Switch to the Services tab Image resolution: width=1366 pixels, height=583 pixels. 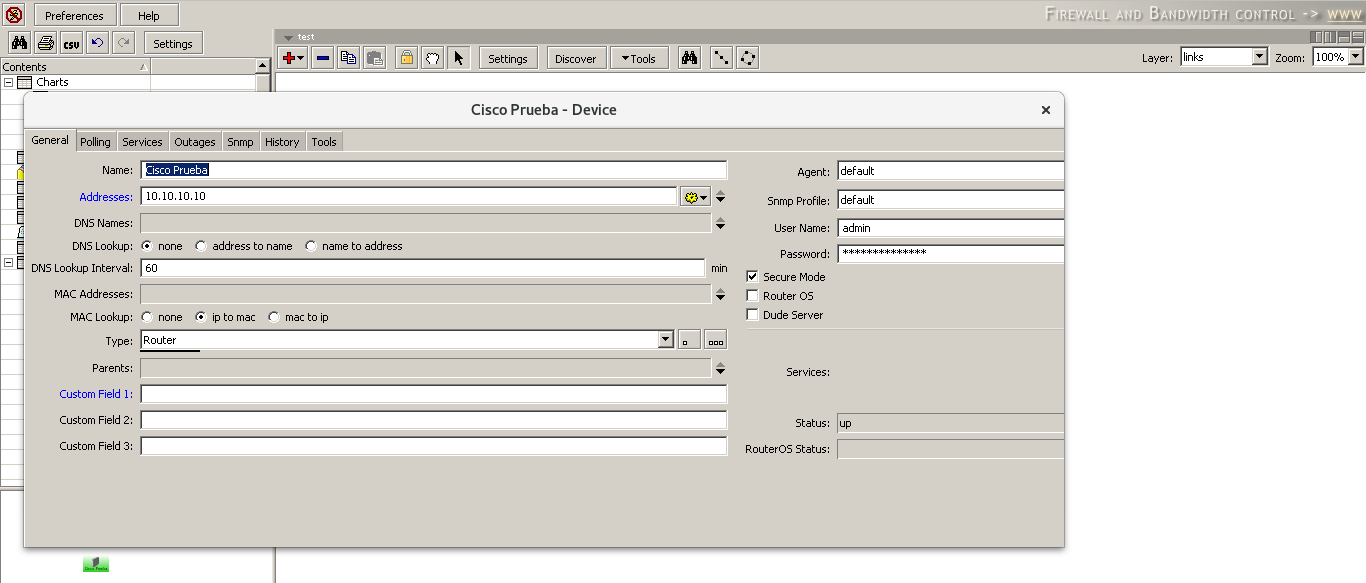[x=142, y=142]
